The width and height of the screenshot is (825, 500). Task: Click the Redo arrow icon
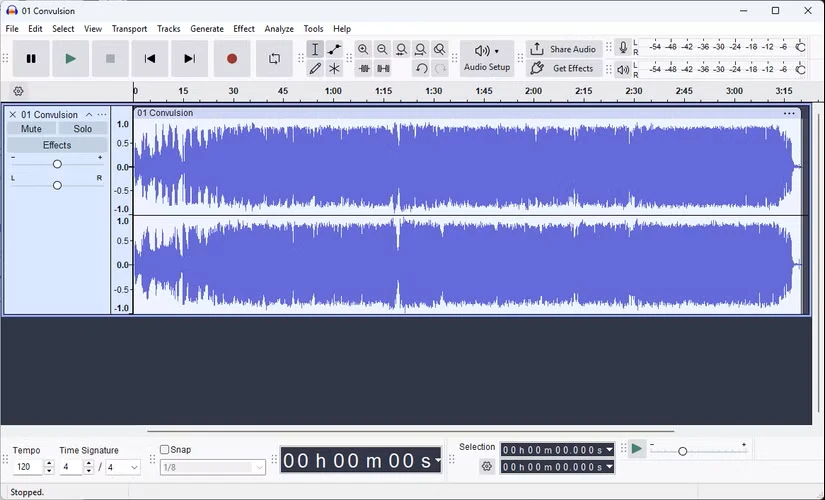tap(440, 68)
